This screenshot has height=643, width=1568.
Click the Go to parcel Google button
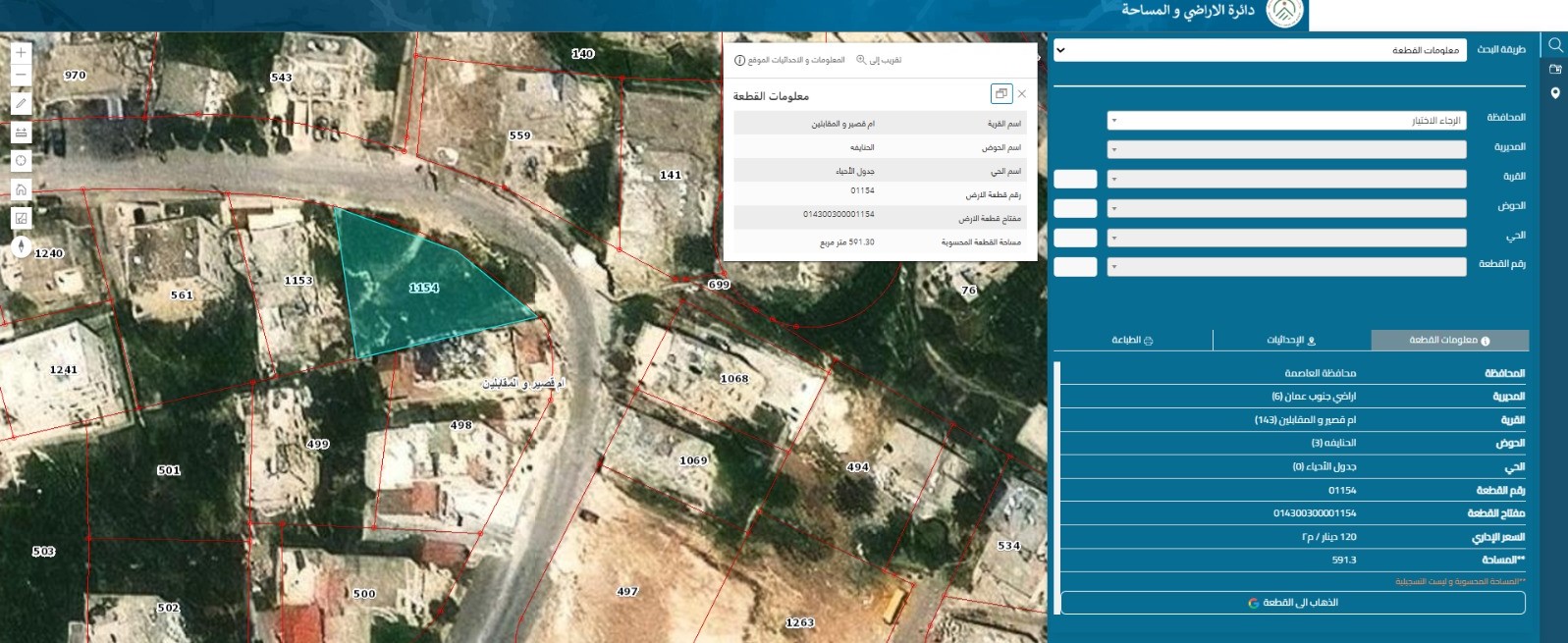click(x=1292, y=603)
